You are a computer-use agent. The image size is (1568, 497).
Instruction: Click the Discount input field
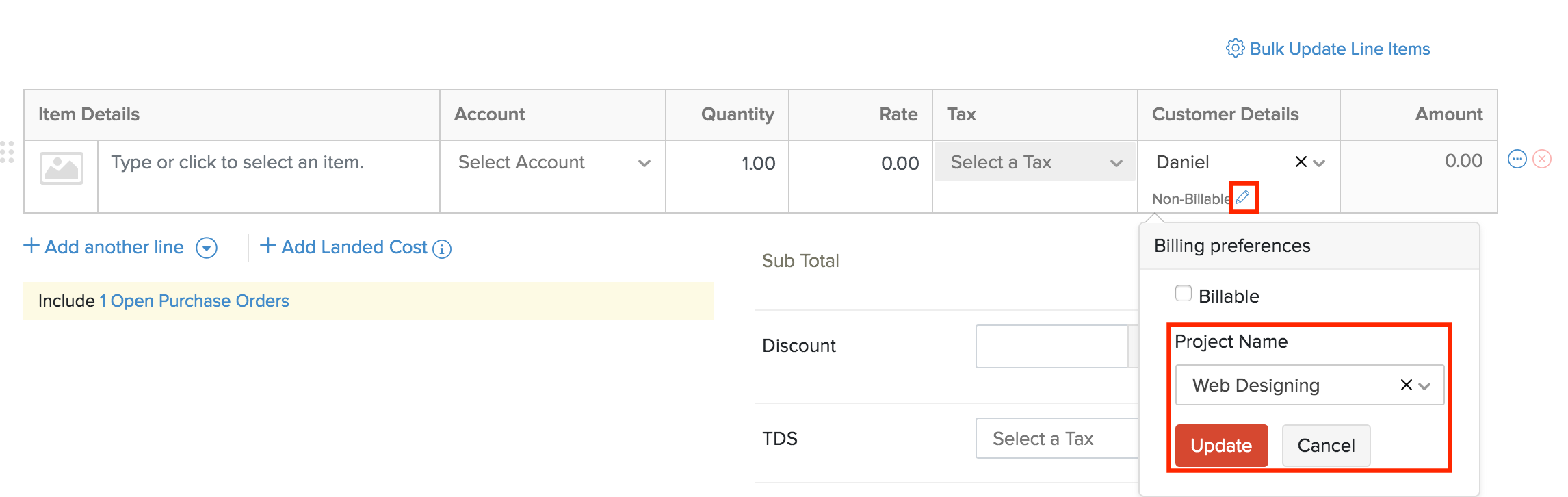pyautogui.click(x=1051, y=346)
